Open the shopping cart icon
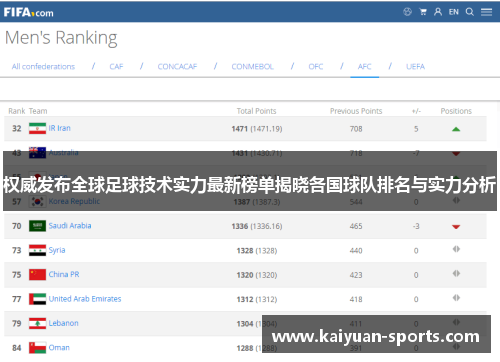Screen dimensions: 500x362 [x=423, y=12]
